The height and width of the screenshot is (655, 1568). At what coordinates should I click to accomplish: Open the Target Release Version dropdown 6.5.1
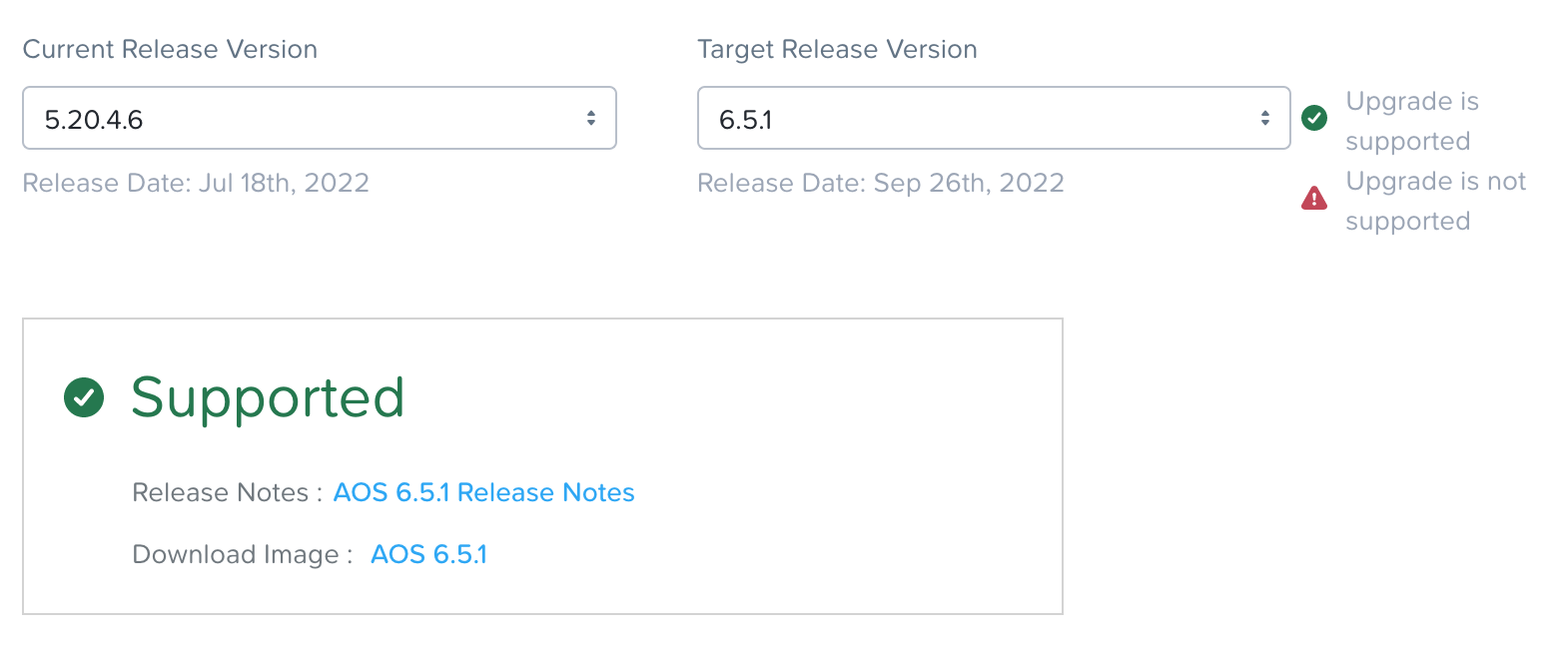(994, 118)
